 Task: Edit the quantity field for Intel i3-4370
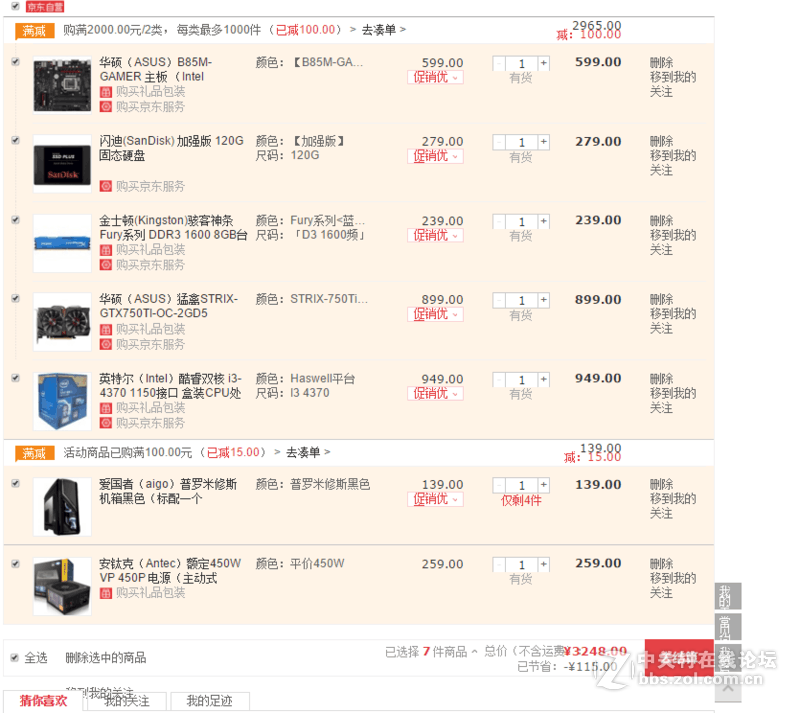click(x=521, y=379)
